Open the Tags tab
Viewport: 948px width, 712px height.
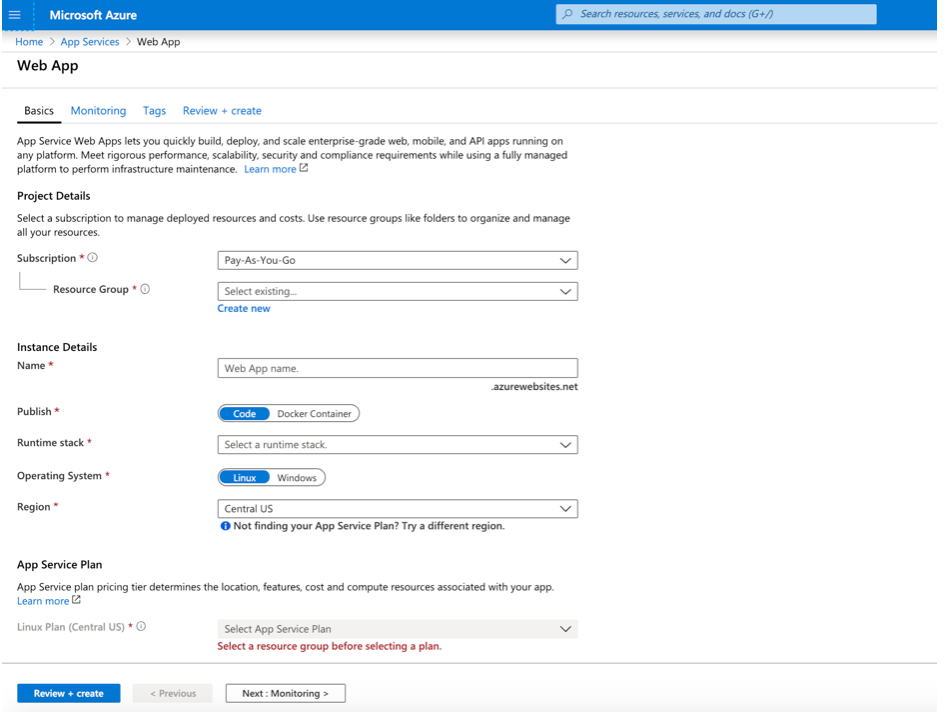coord(154,110)
